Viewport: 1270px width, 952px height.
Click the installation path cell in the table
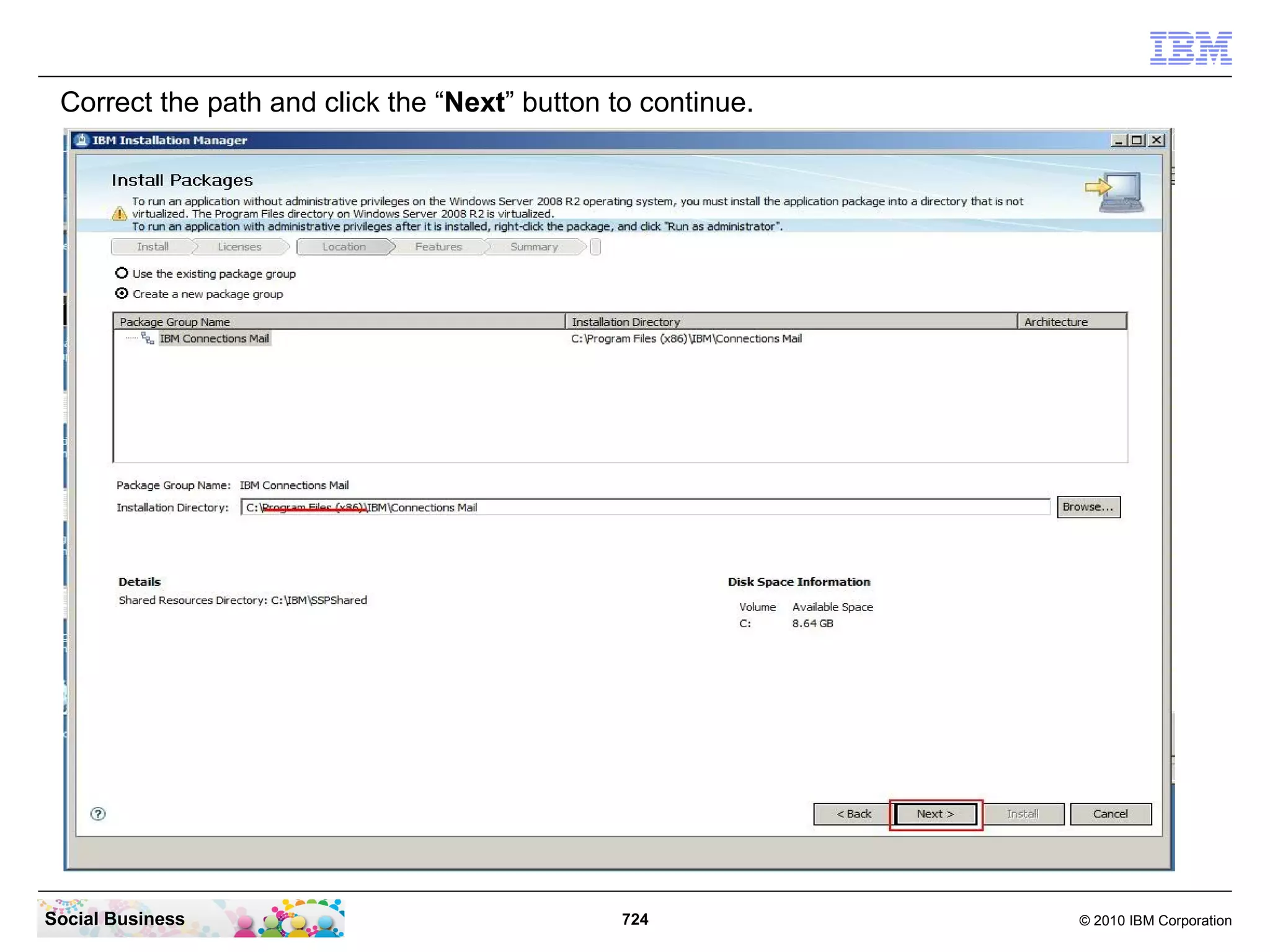pos(686,338)
